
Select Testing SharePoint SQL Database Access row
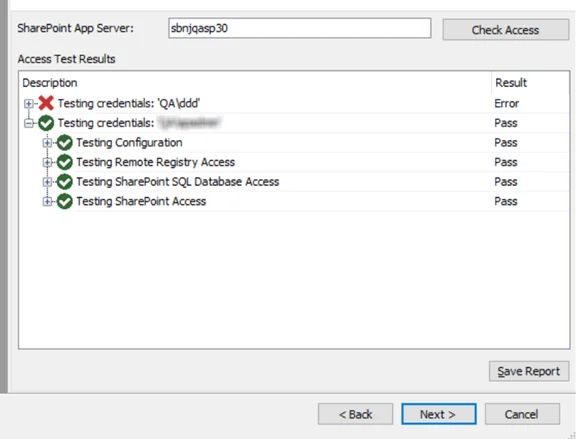[178, 182]
